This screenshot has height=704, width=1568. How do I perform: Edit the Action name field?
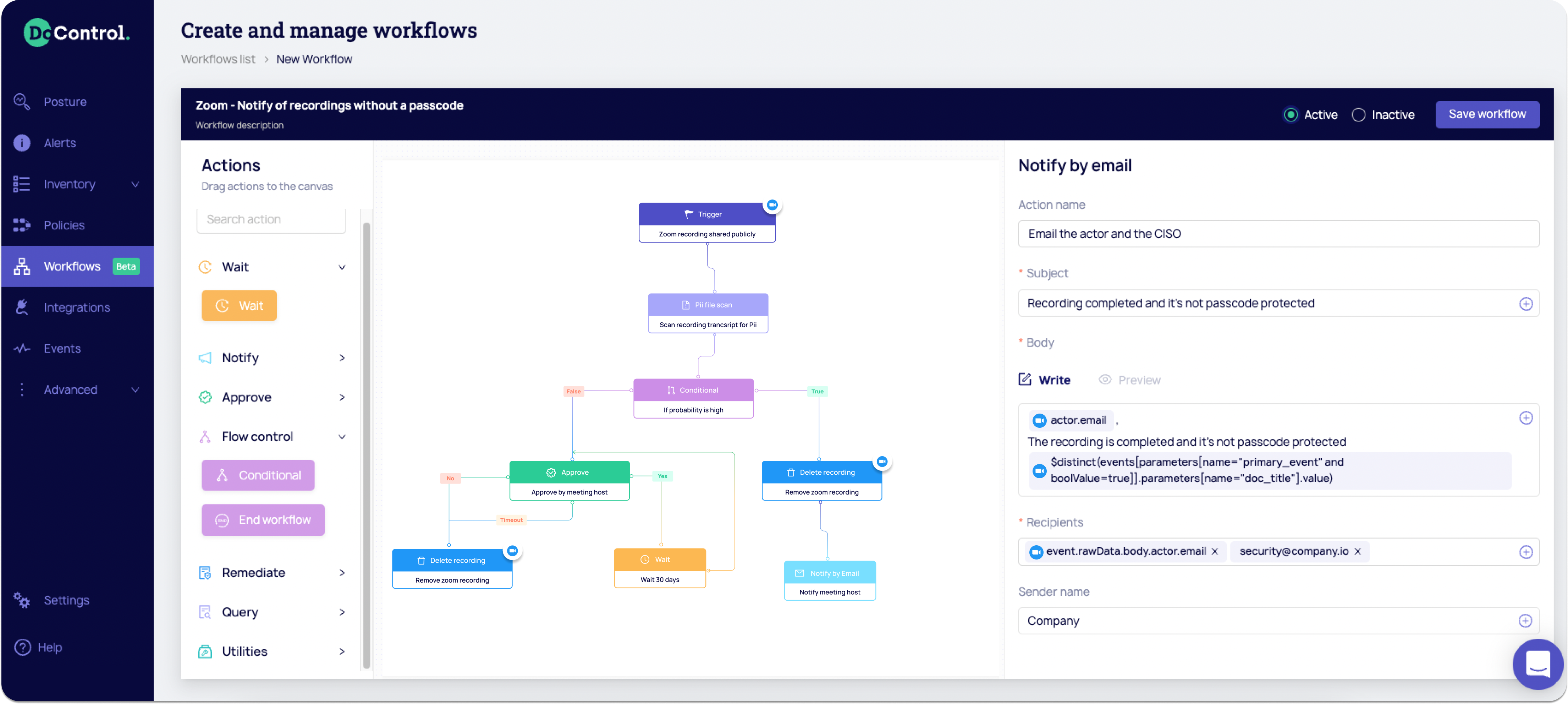coord(1278,234)
